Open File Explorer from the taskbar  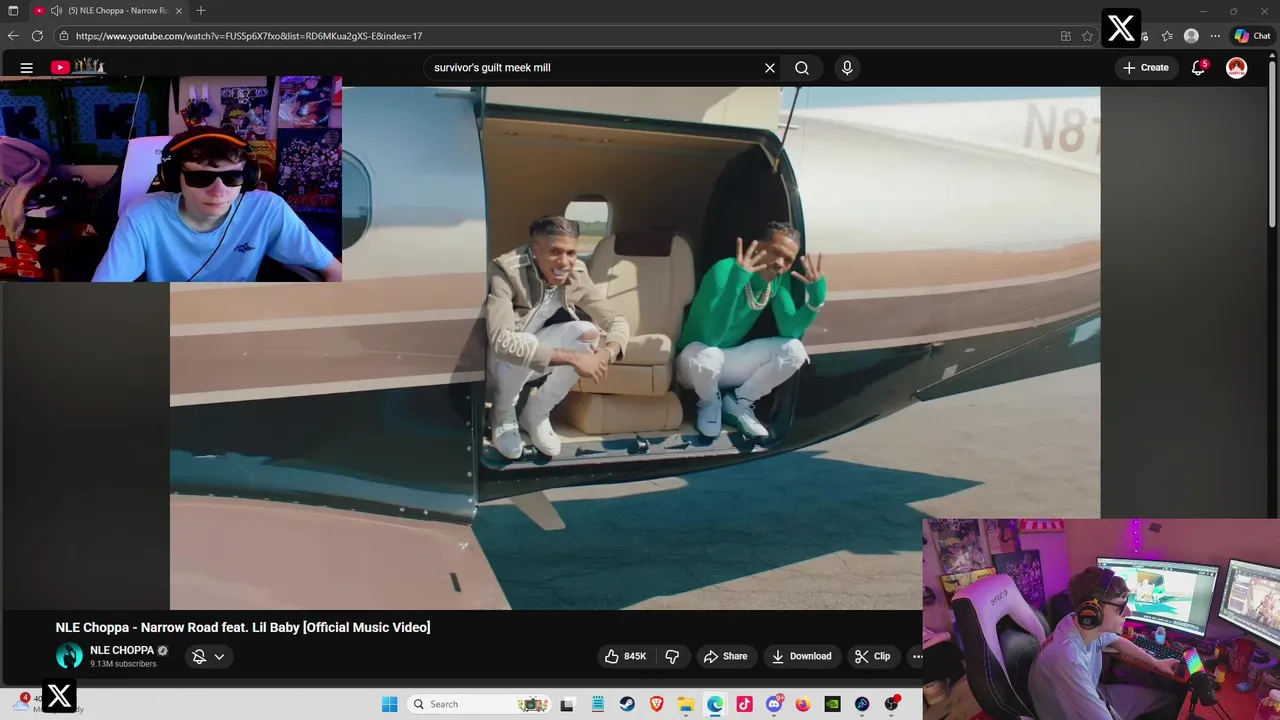(686, 704)
